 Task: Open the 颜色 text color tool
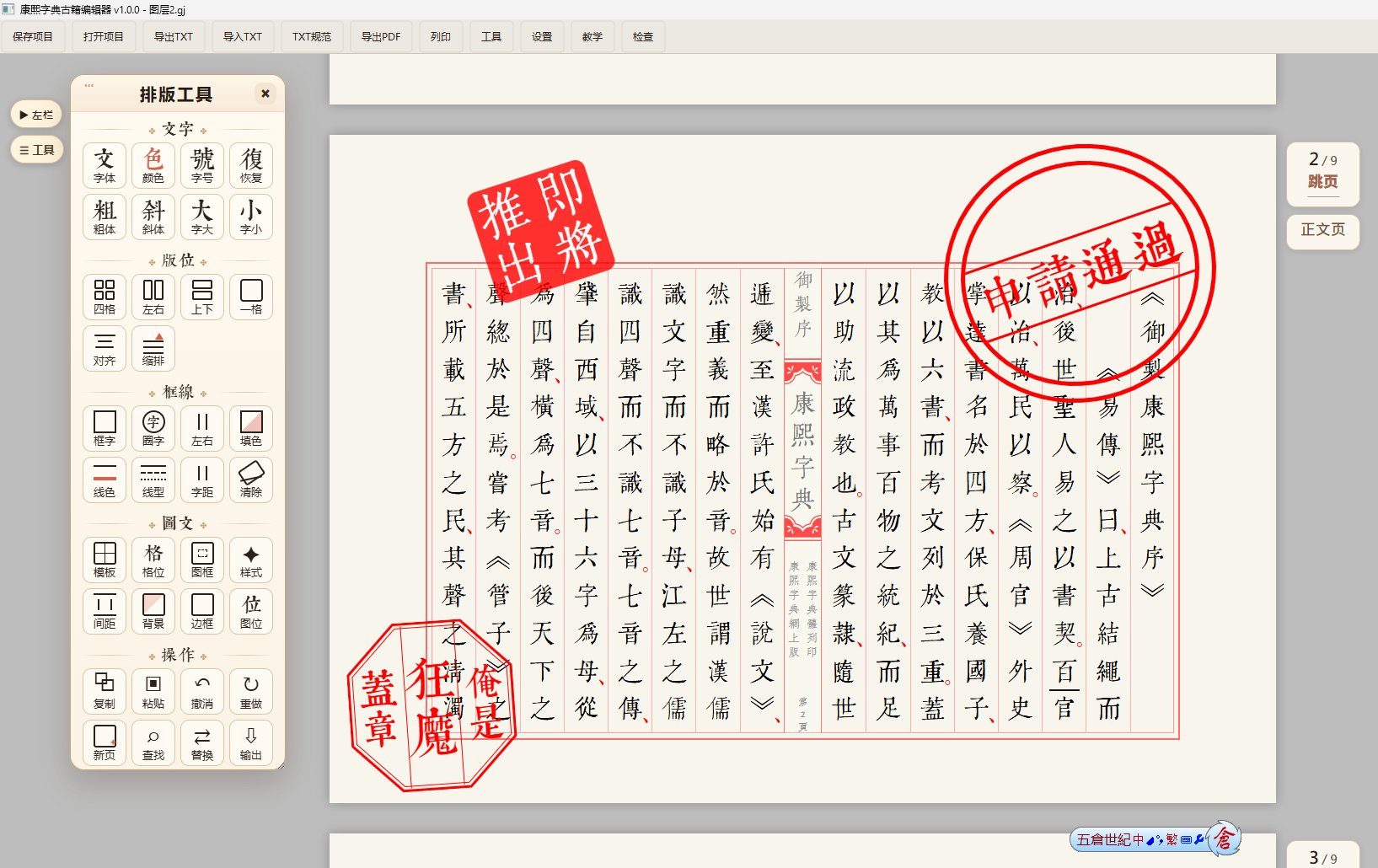pyautogui.click(x=153, y=165)
